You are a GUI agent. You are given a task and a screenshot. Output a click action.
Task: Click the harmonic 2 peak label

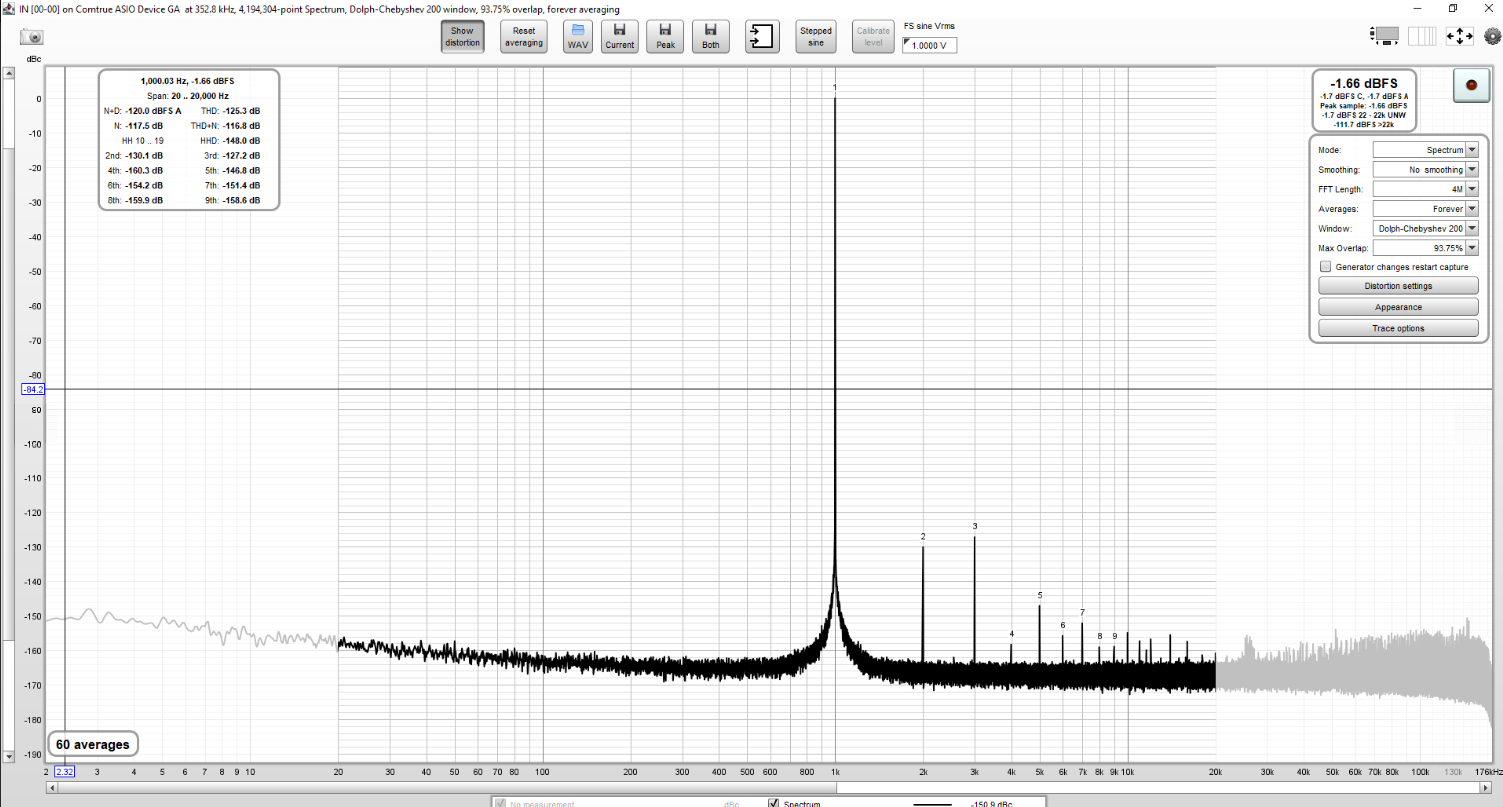pos(923,537)
